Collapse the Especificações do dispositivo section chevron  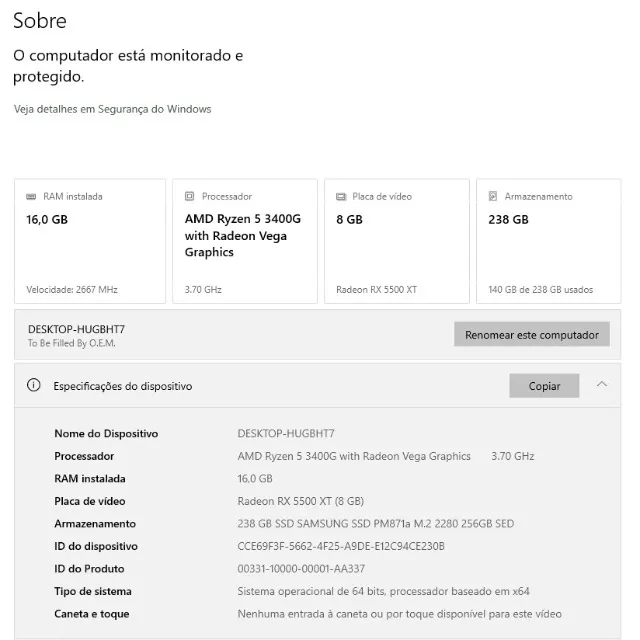tap(602, 384)
